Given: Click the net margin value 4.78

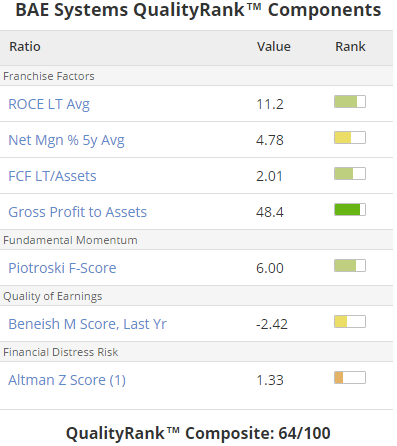Looking at the screenshot, I should point(270,140).
